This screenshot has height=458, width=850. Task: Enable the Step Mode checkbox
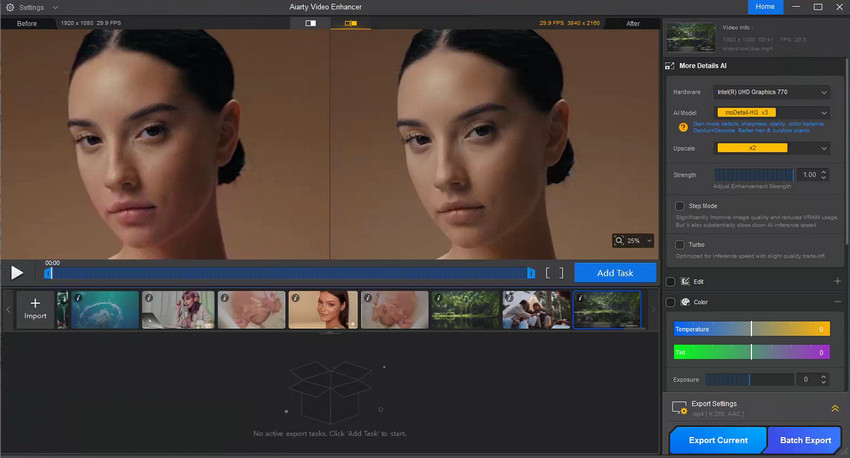coord(679,206)
